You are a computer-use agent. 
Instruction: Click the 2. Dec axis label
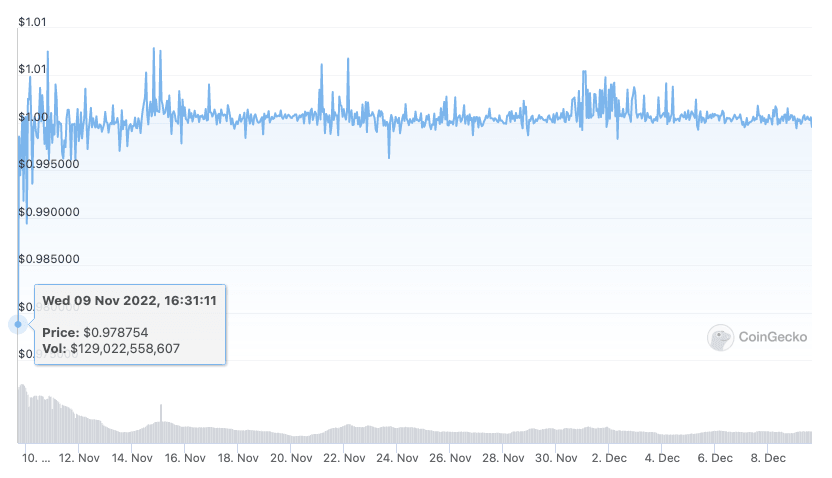(x=609, y=458)
